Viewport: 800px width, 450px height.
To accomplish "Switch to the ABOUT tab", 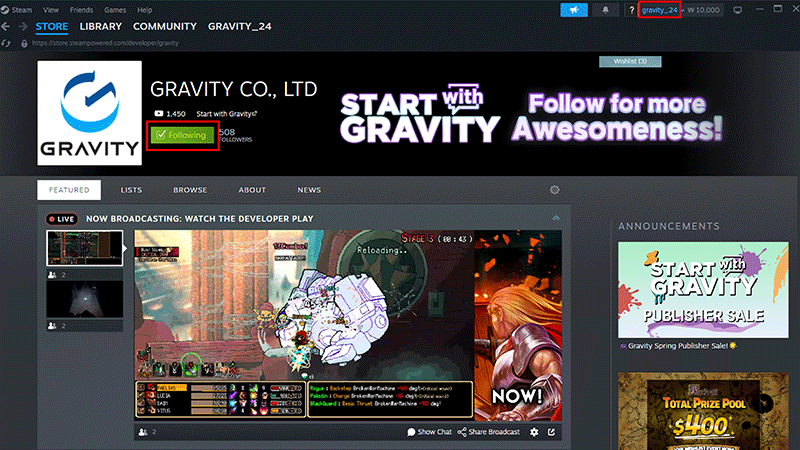I will (252, 190).
